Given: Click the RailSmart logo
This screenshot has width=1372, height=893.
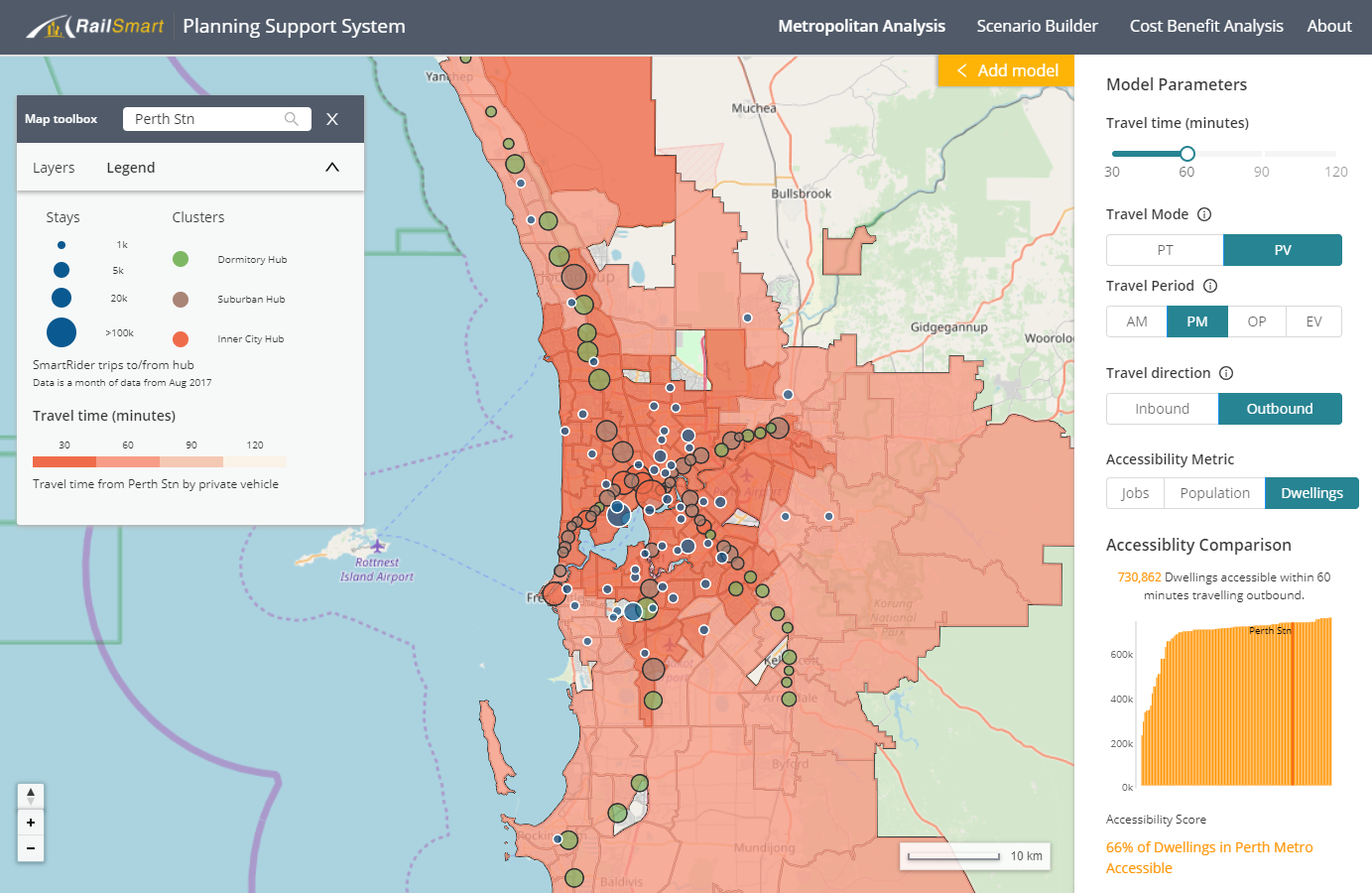Looking at the screenshot, I should [x=95, y=27].
